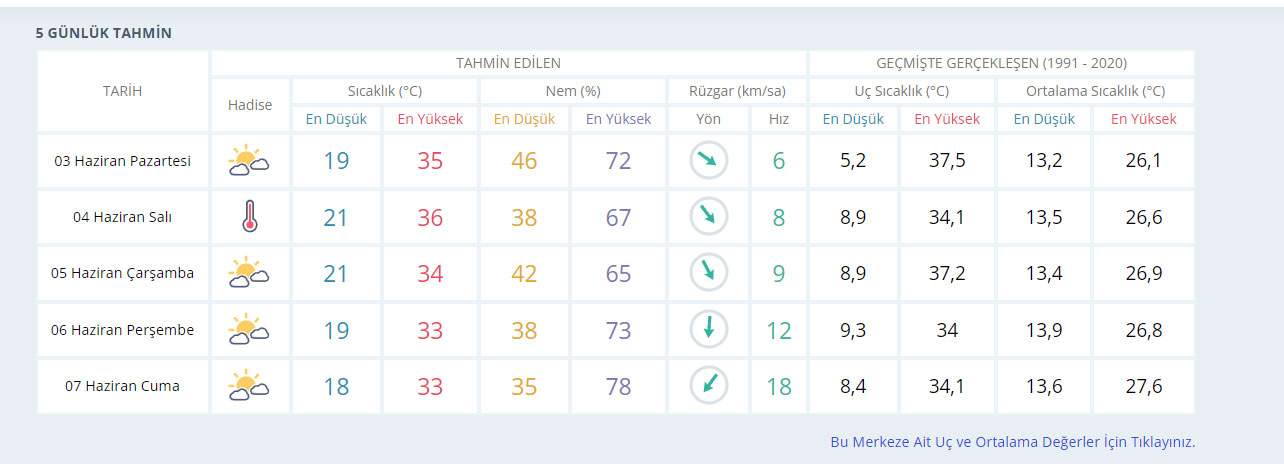
Task: Open the Bu Merkeze Ait Uç ve Ortalama Değerler link
Action: pos(1012,442)
